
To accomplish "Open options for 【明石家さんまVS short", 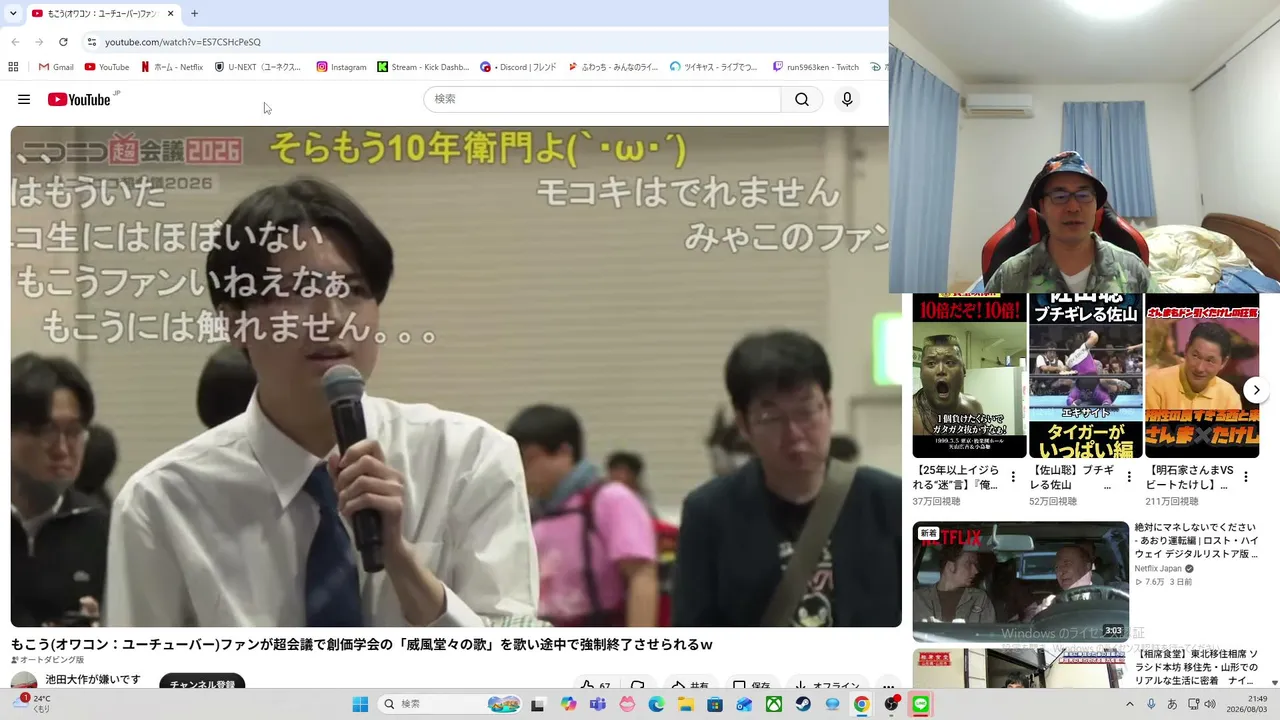I will (1246, 477).
